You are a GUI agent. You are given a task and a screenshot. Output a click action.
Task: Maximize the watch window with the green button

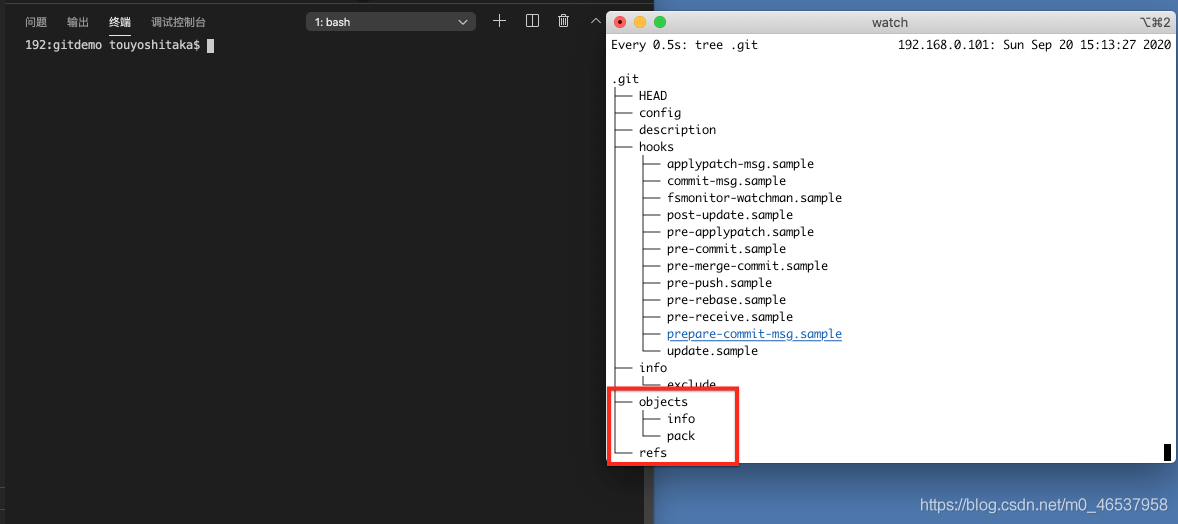tap(660, 23)
